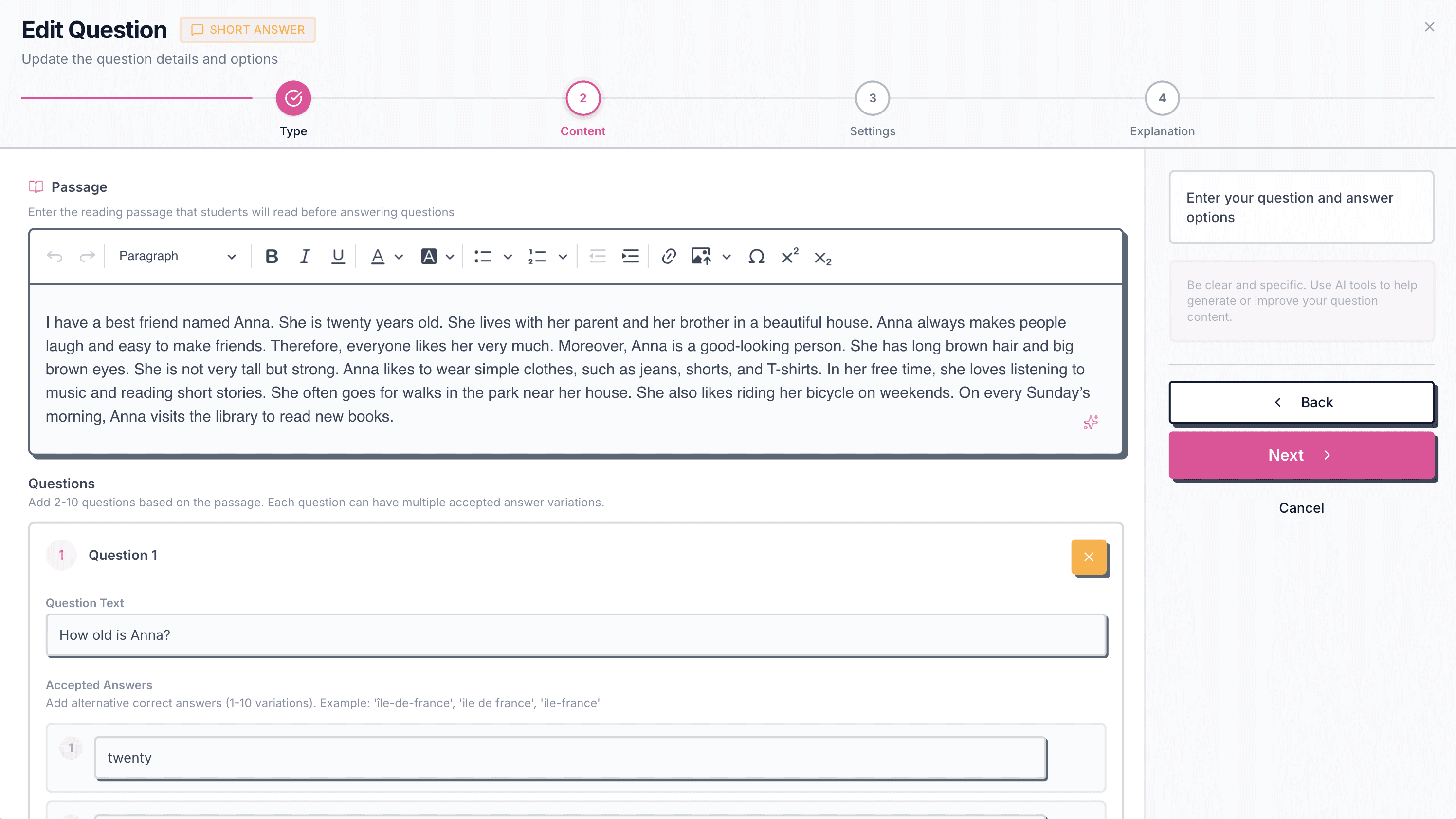Jump to the Explanation step
This screenshot has height=819, width=1456.
[1162, 98]
